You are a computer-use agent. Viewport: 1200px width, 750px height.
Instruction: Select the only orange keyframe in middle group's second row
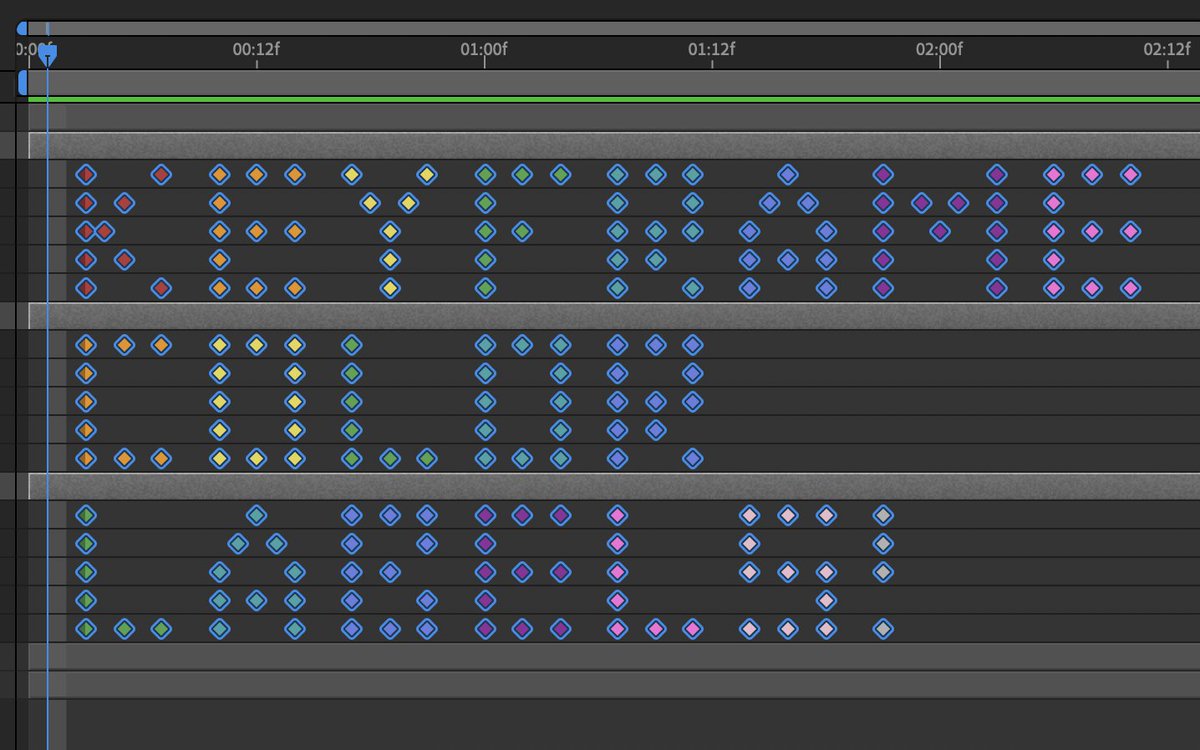pos(86,373)
